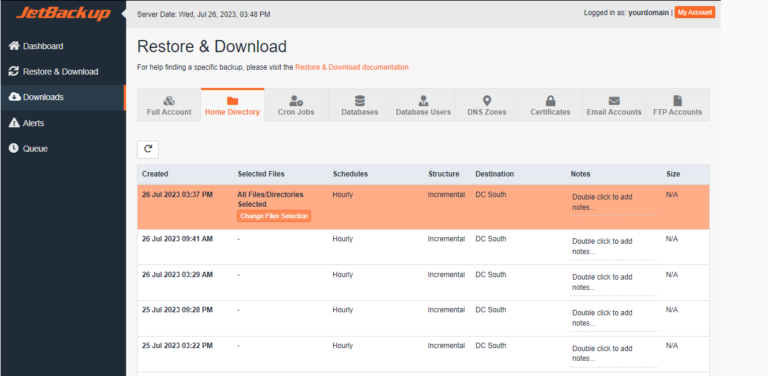The width and height of the screenshot is (768, 376).
Task: Switch to the DNS Zones tab
Action: [x=487, y=105]
